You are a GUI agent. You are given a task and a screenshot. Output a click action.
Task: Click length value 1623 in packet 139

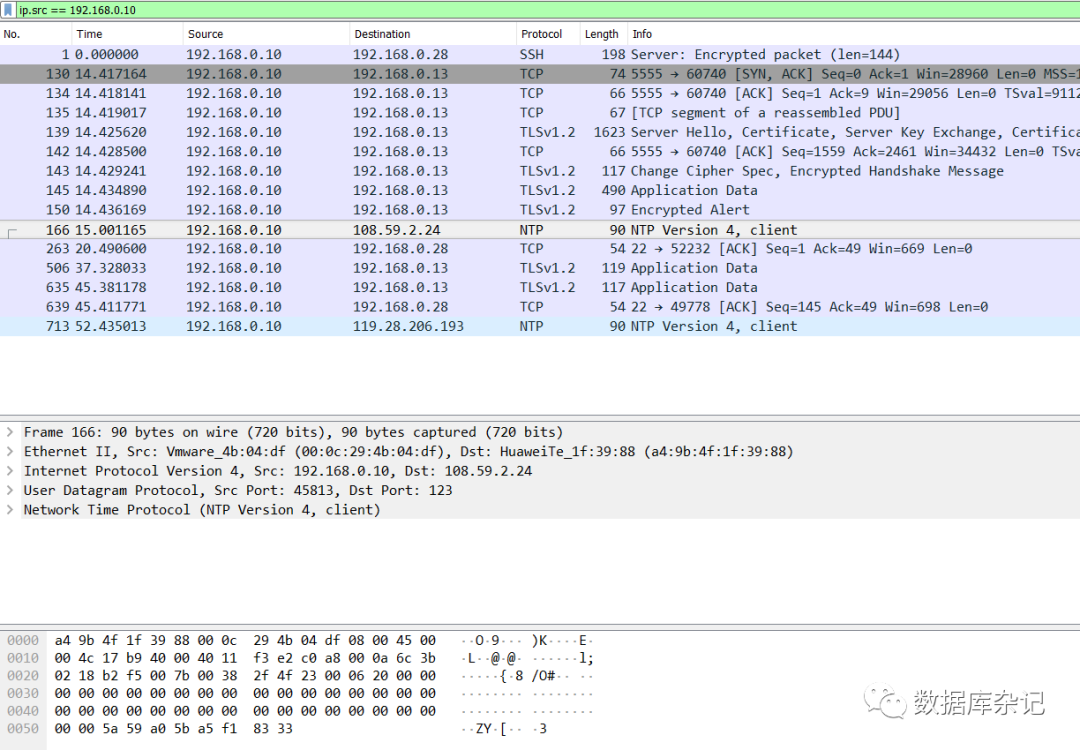610,132
